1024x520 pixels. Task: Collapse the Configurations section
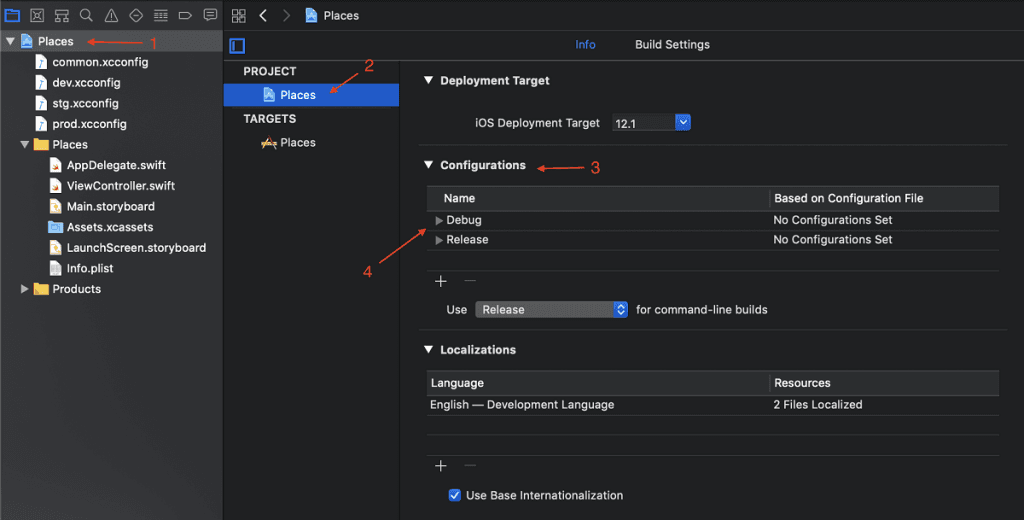coord(428,165)
